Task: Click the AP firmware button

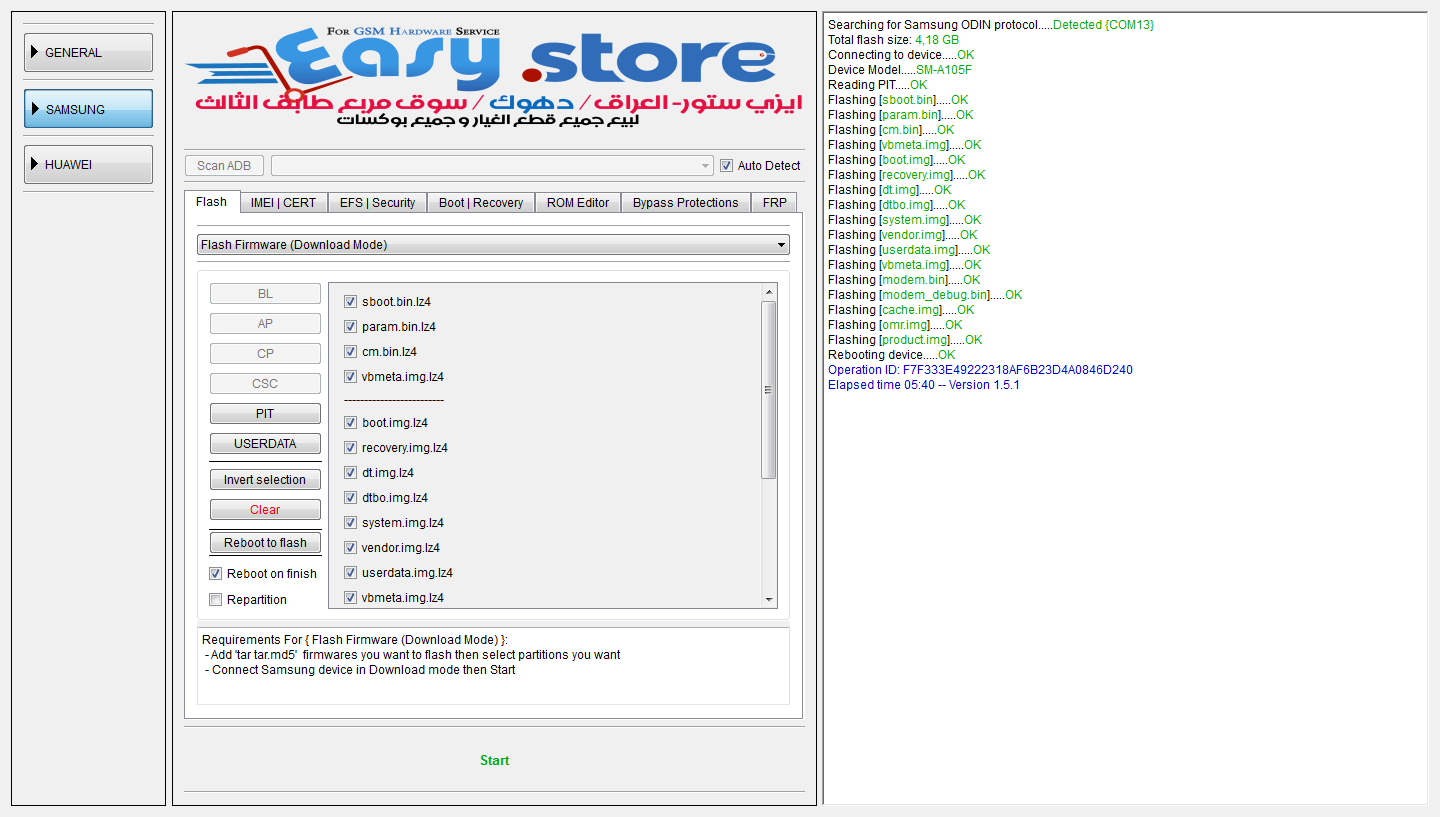Action: (265, 324)
